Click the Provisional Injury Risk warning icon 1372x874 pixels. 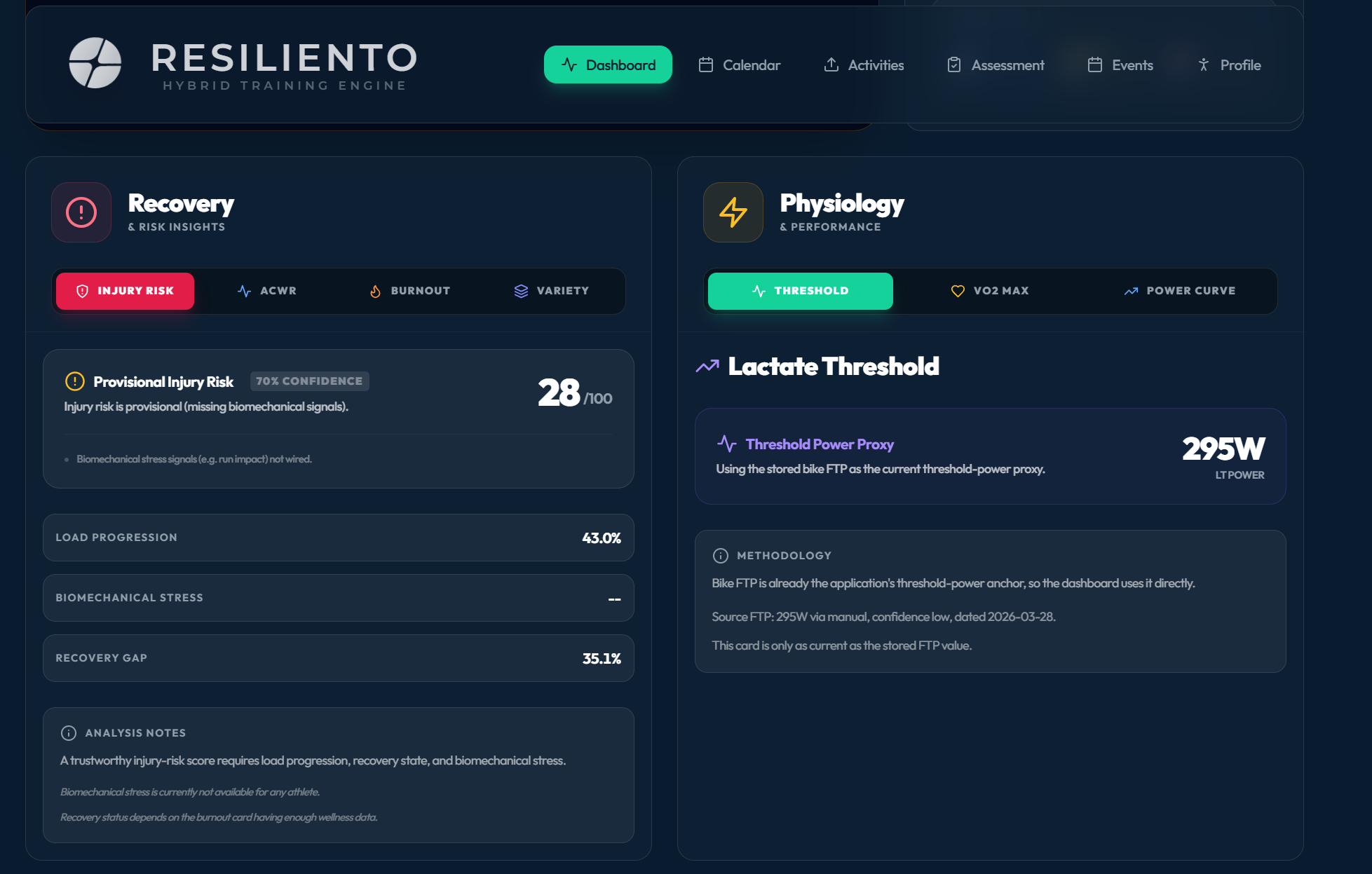[74, 381]
